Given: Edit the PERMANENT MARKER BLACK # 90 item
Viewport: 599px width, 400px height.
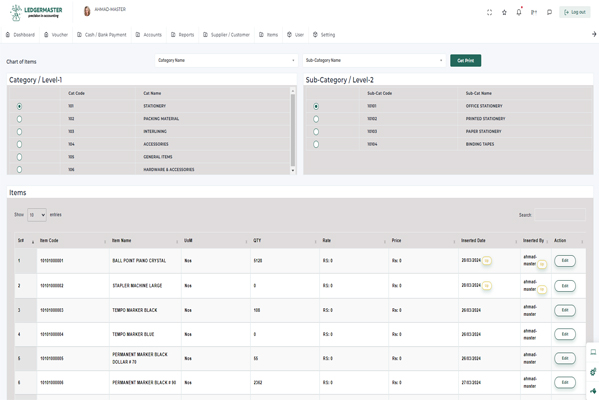Looking at the screenshot, I should click(x=565, y=382).
